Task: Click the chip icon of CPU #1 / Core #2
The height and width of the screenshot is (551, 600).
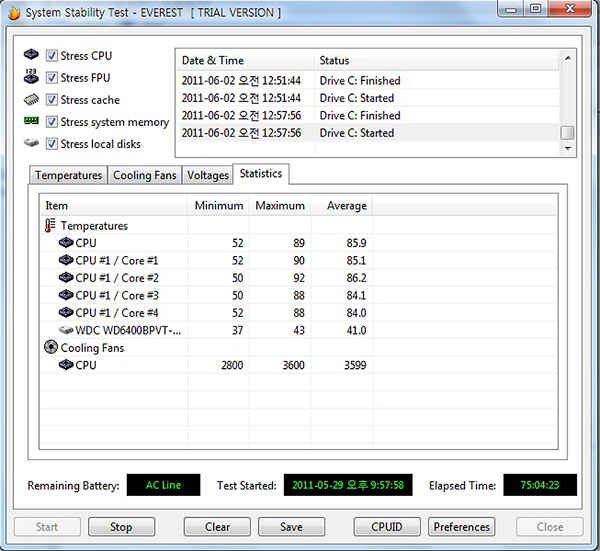Action: coord(66,277)
